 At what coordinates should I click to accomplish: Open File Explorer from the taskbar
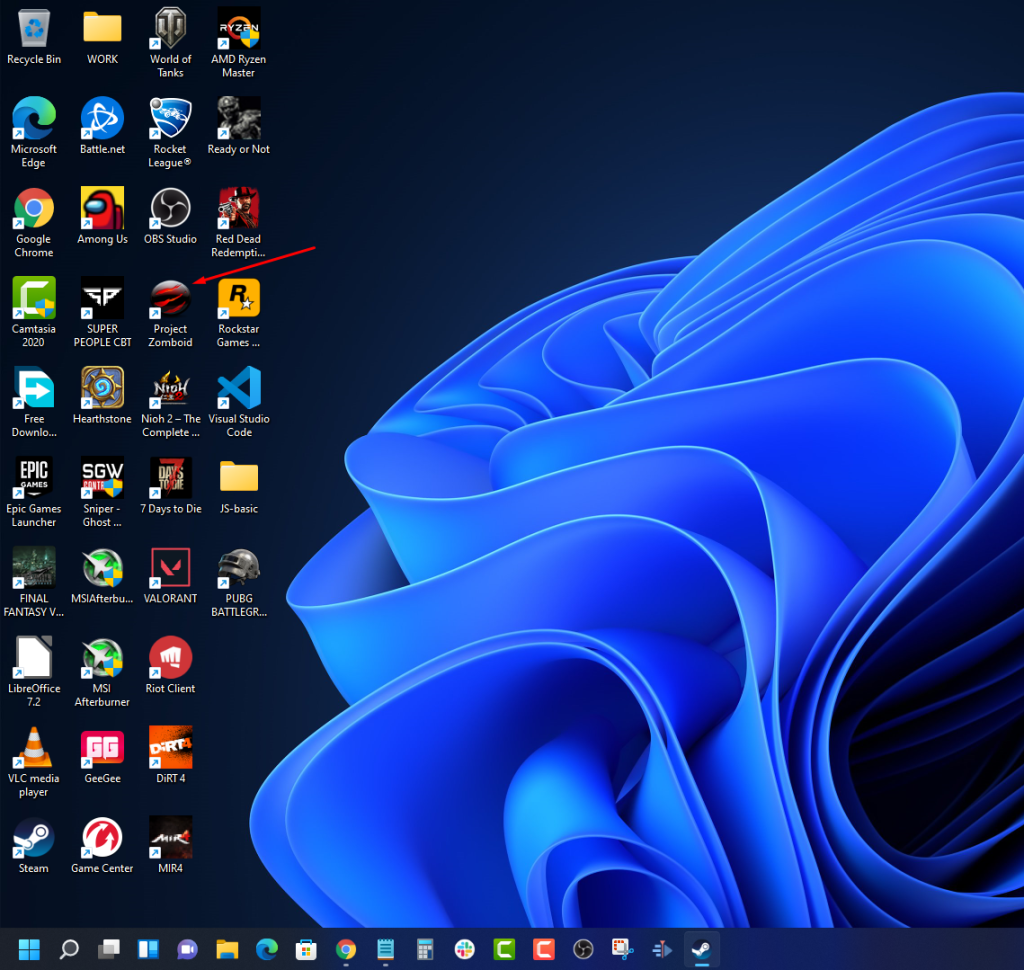pyautogui.click(x=227, y=949)
